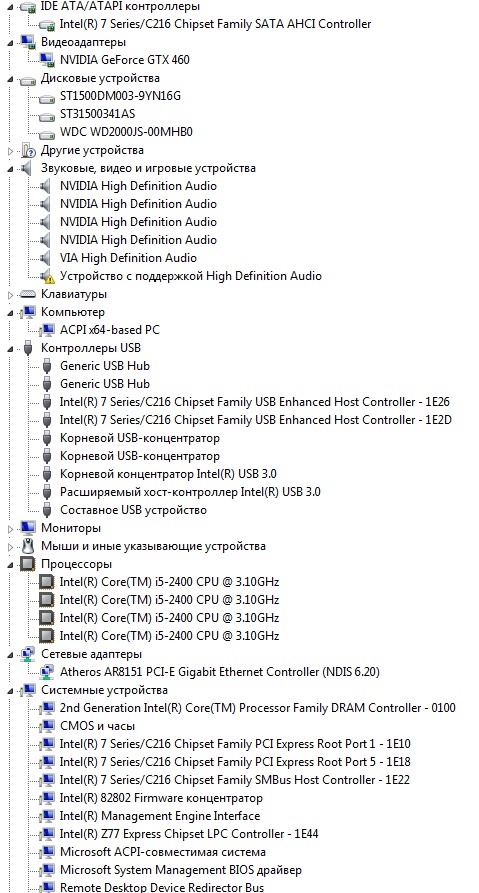The width and height of the screenshot is (479, 893).
Task: Select Intel Z77 Express Chipset LPC Controller
Action: [x=189, y=834]
